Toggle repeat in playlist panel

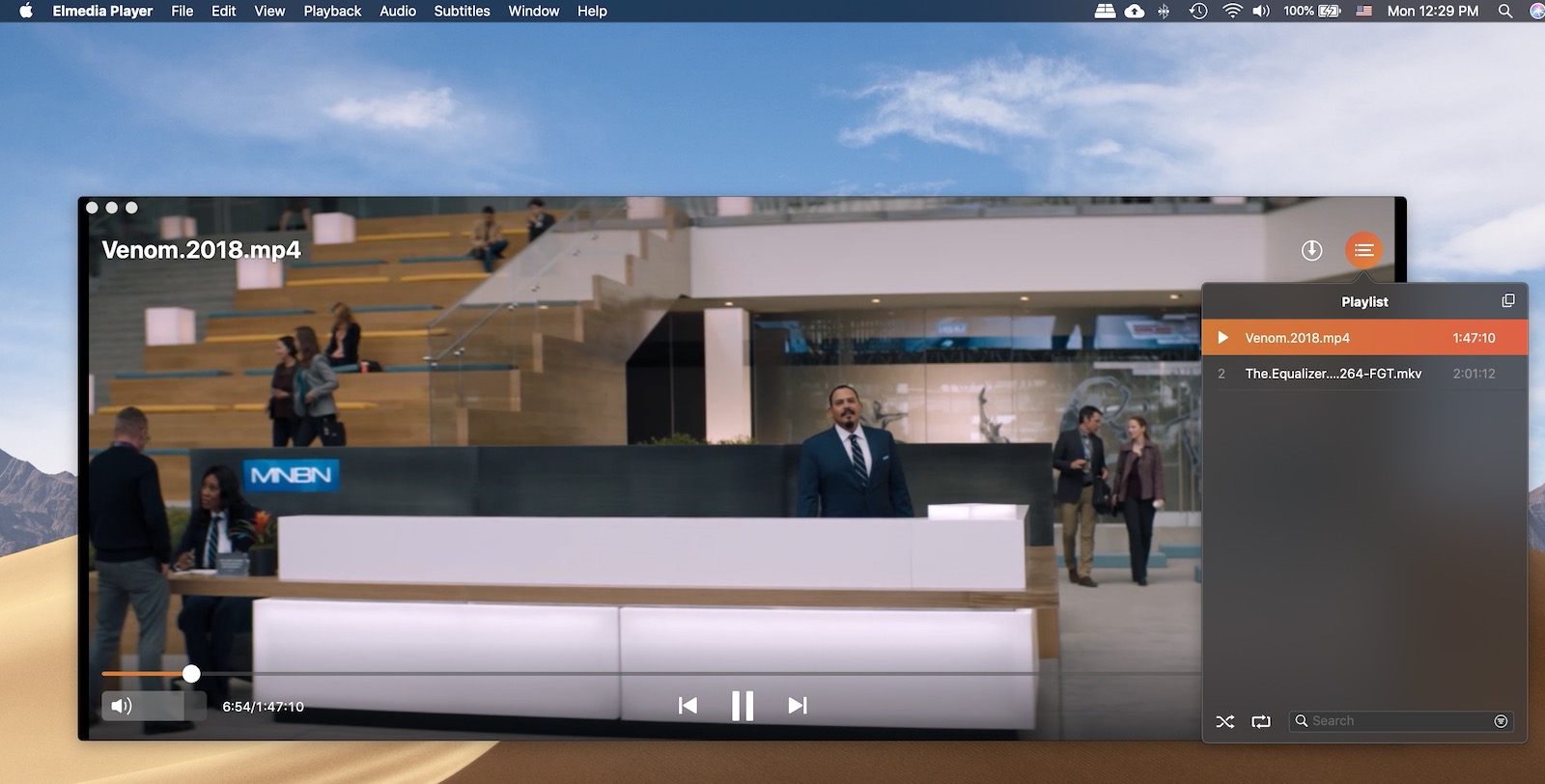(1261, 721)
